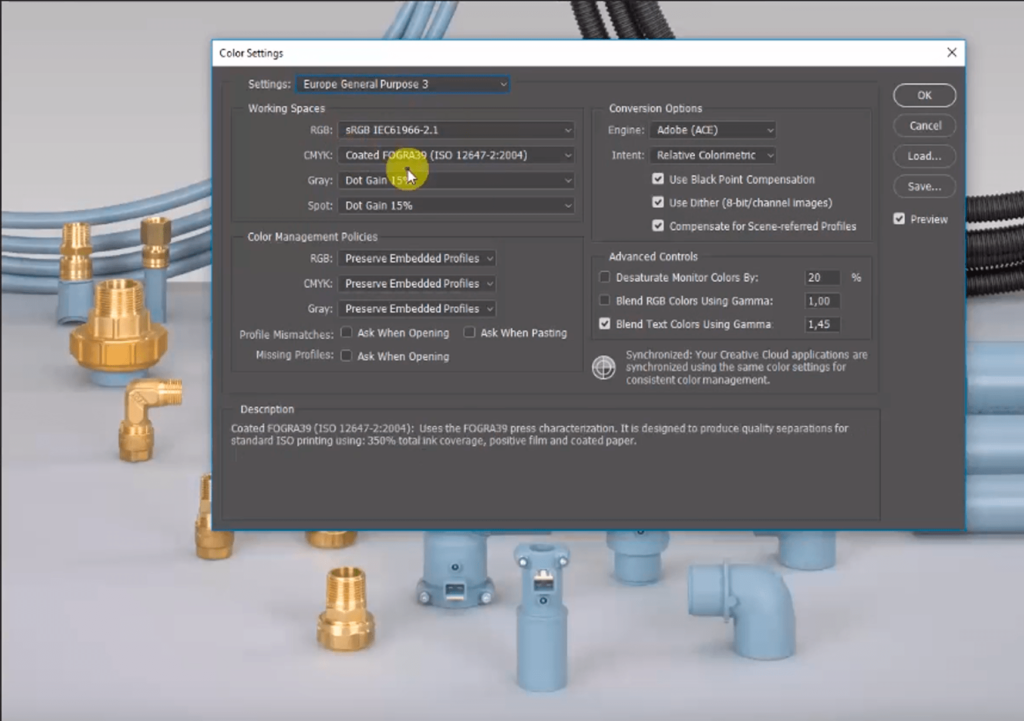Open the RGB working space dropdown

pyautogui.click(x=456, y=130)
